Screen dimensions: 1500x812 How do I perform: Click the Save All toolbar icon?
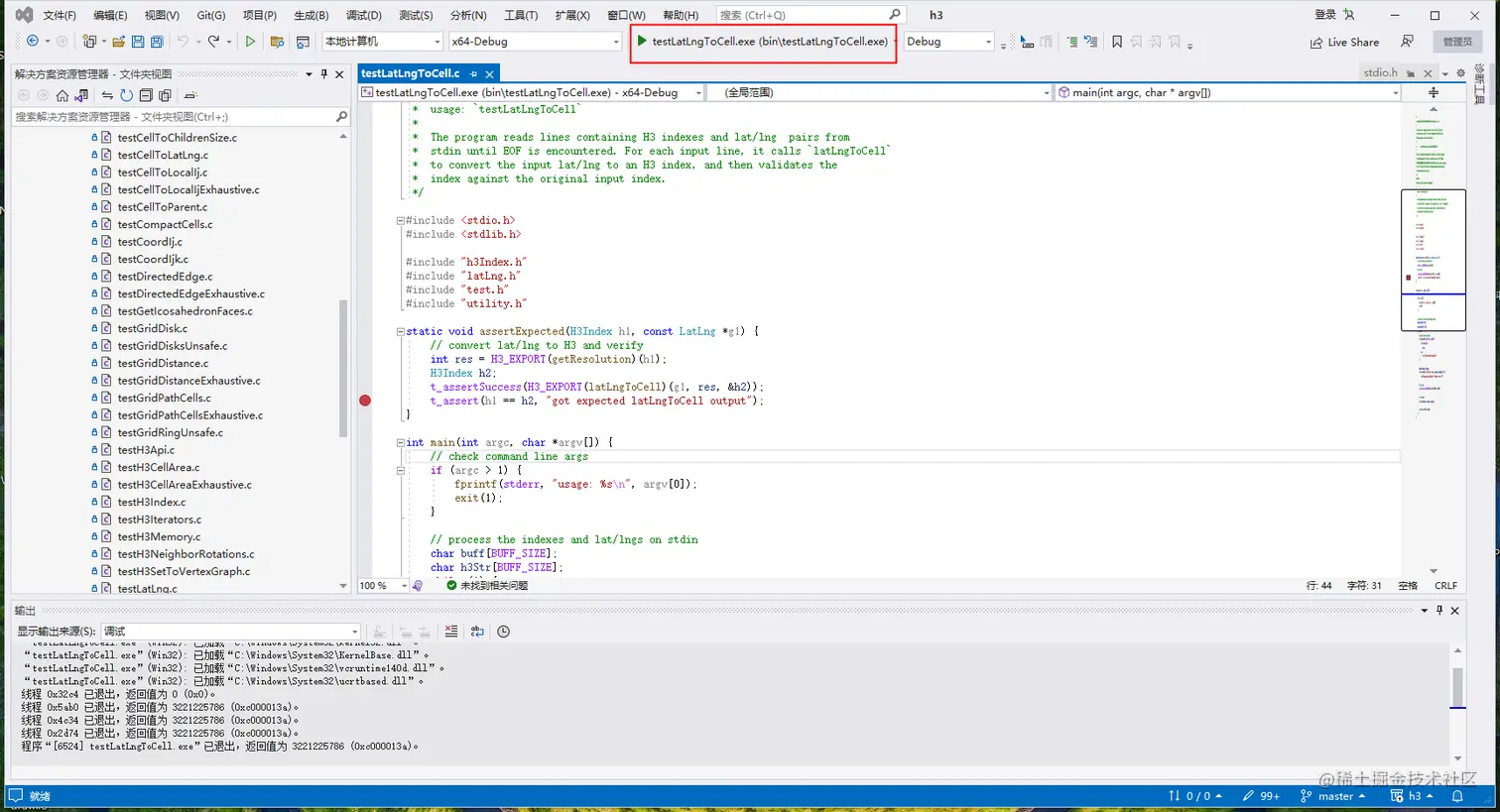[x=157, y=42]
